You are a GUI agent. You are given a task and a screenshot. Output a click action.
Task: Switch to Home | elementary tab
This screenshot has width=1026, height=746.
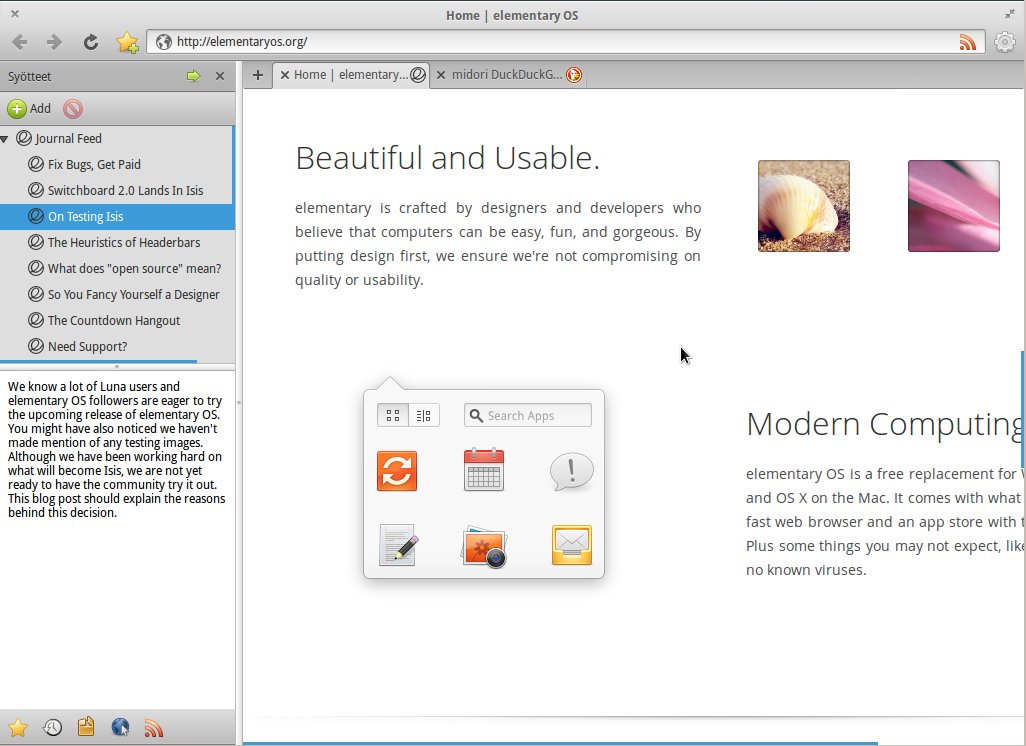tap(350, 75)
